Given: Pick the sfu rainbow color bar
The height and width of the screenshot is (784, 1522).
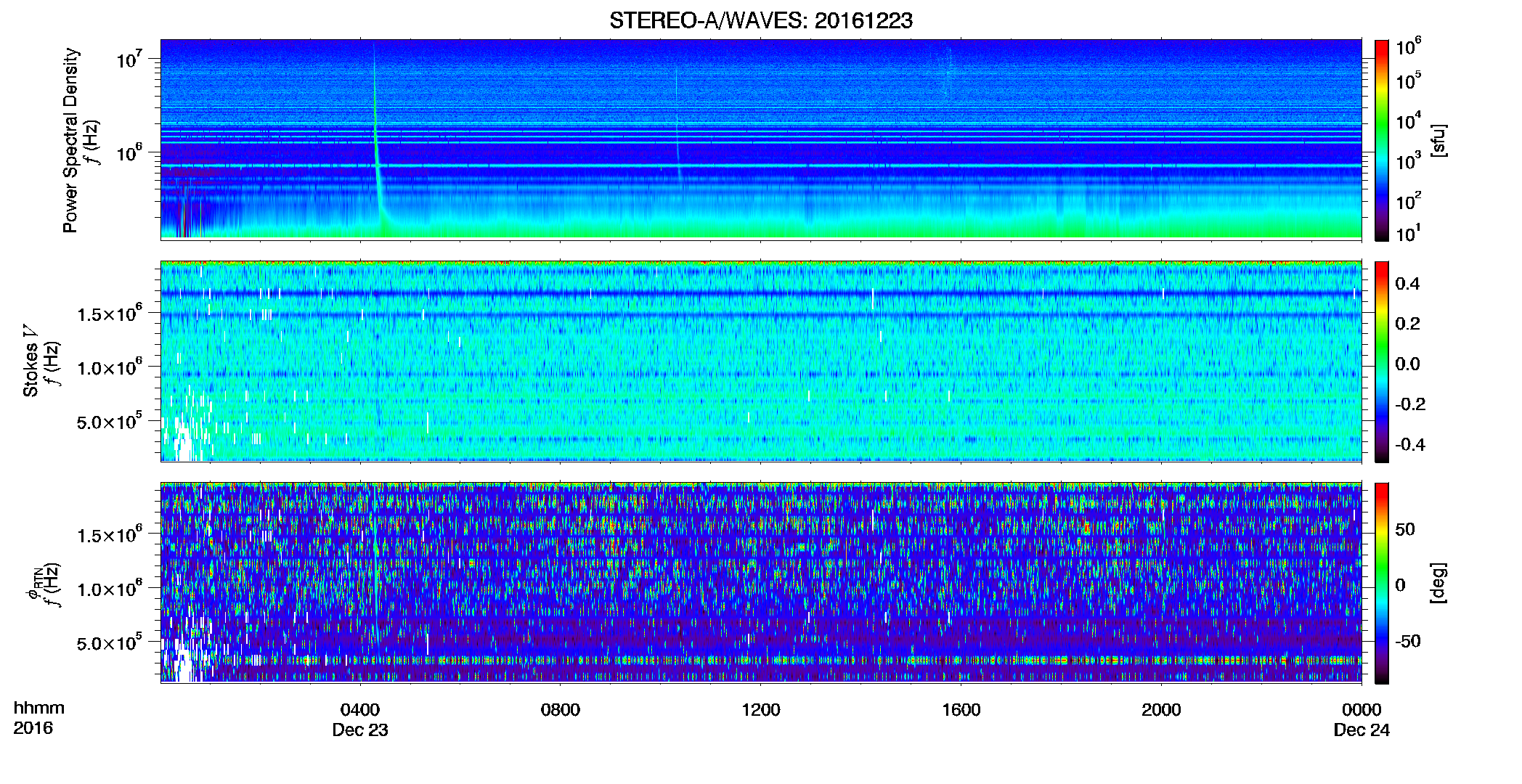Looking at the screenshot, I should (x=1382, y=140).
